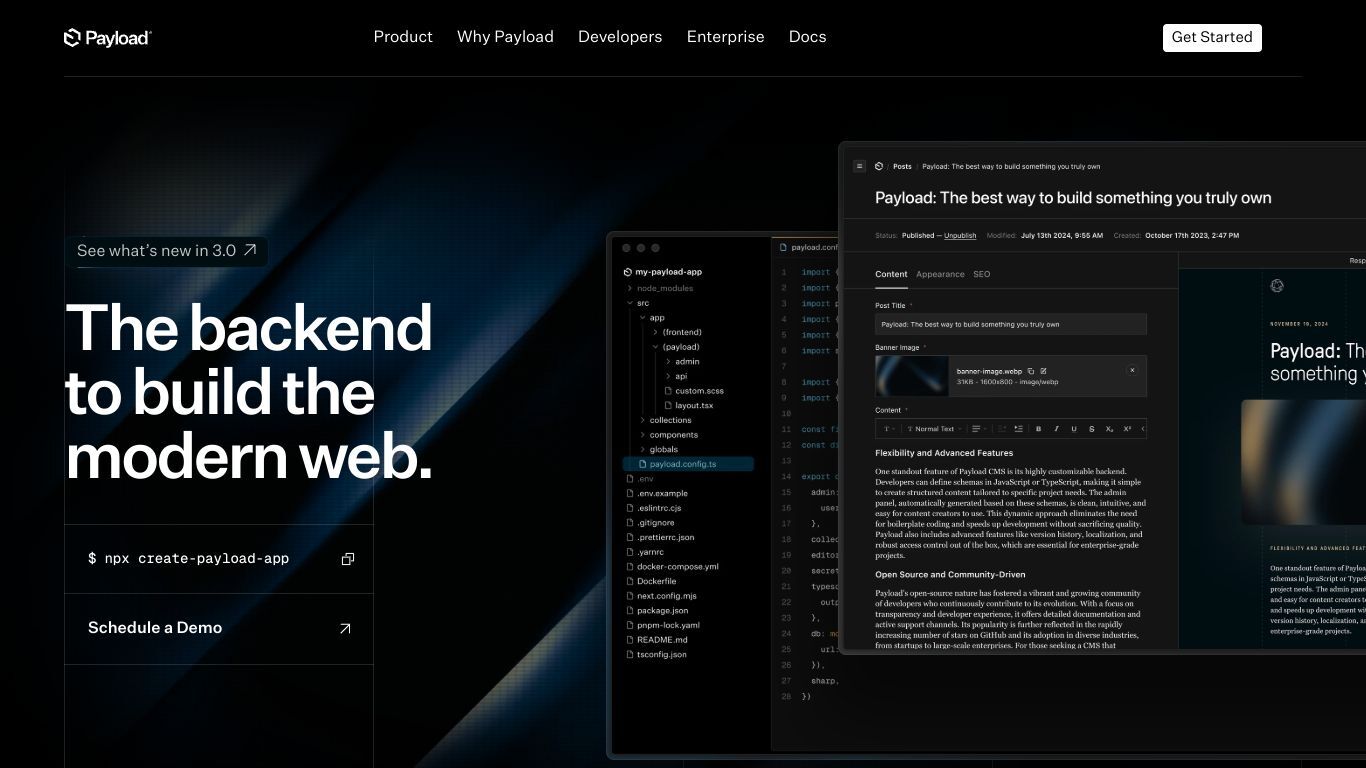
Task: Click payload.config.ts editor tab
Action: [808, 247]
